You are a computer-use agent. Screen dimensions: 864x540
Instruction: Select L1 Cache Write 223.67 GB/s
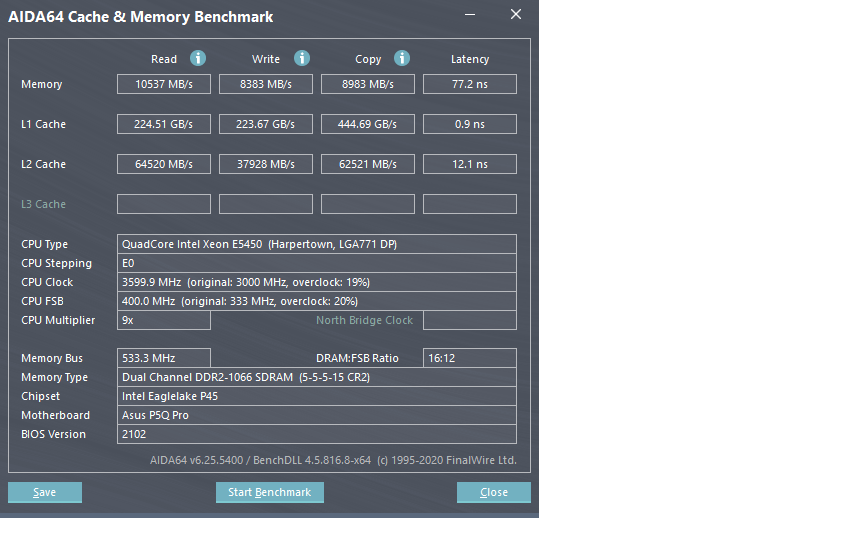[266, 124]
